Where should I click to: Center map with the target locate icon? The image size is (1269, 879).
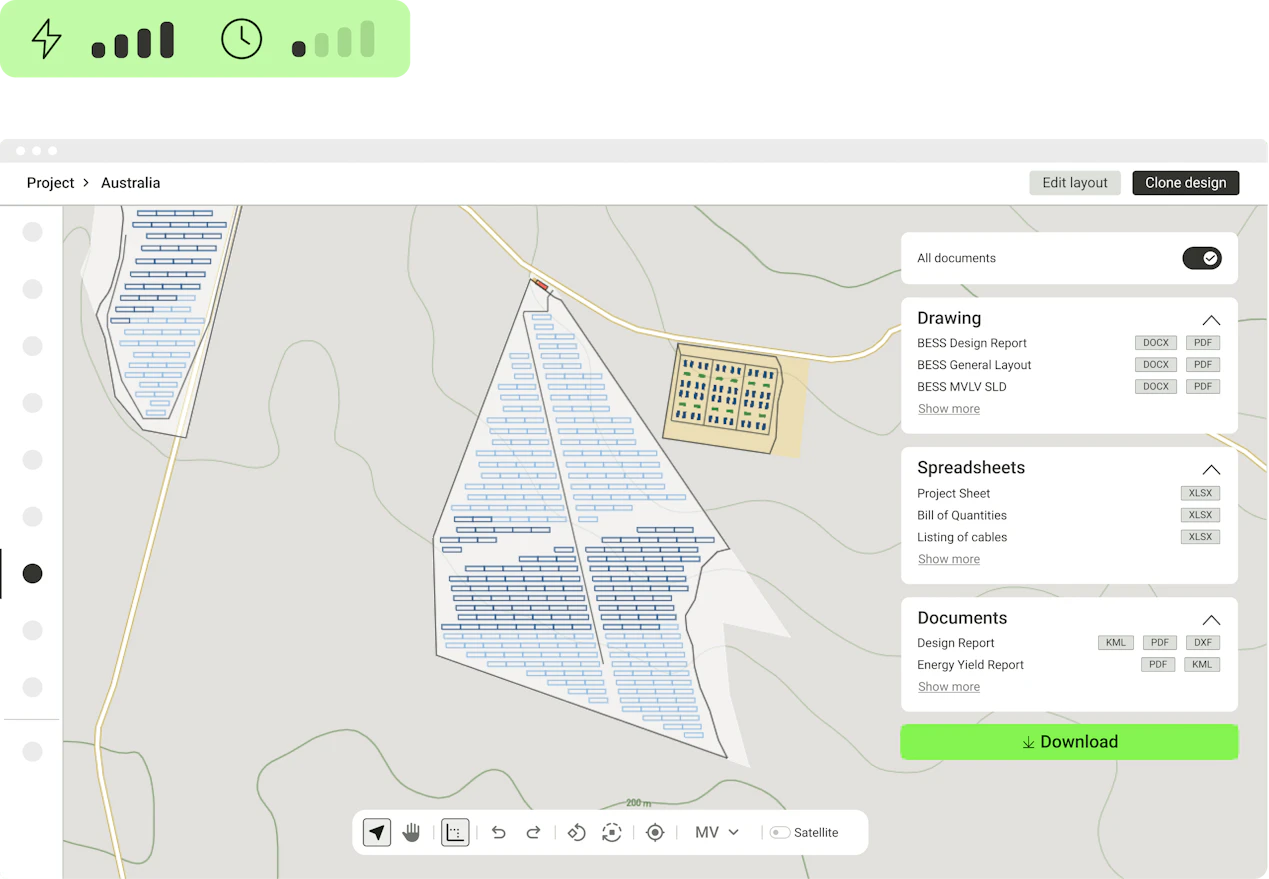click(655, 832)
